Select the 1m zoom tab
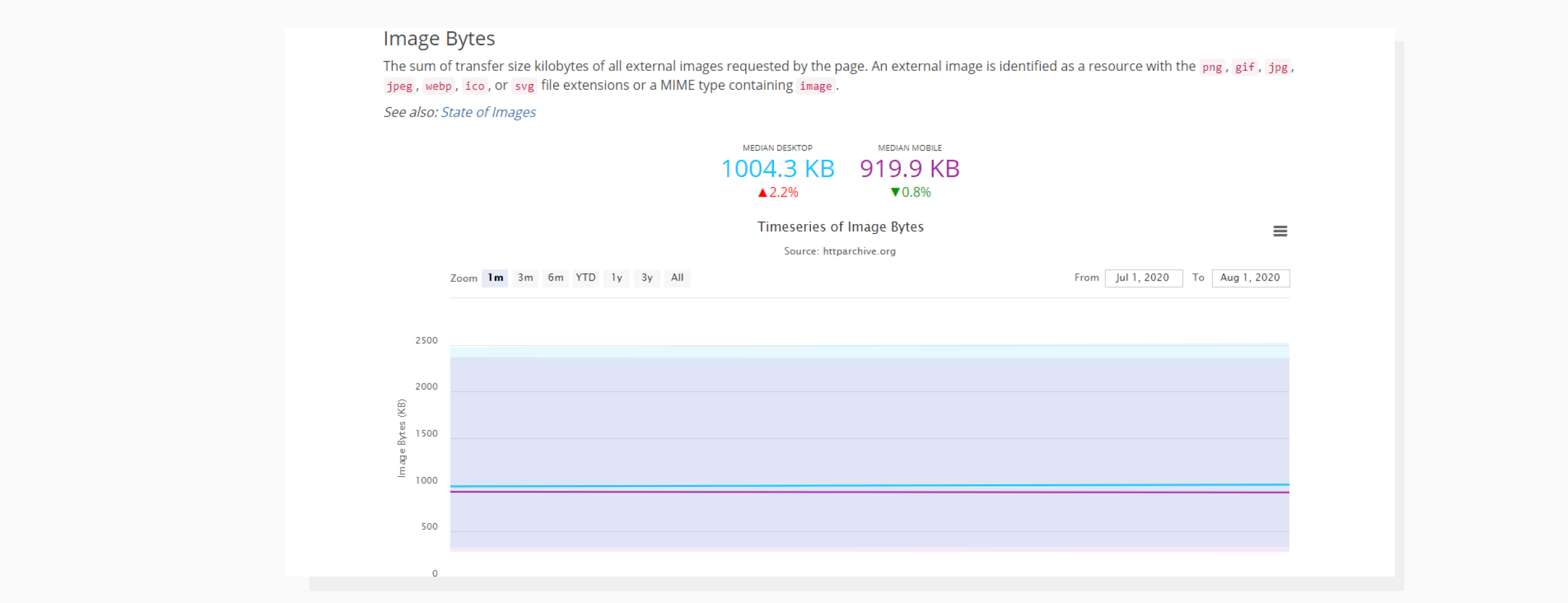 pos(494,278)
